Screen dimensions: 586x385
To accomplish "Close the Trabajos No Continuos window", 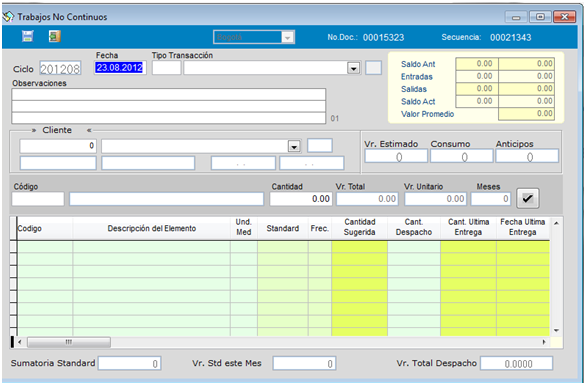I will coord(564,17).
